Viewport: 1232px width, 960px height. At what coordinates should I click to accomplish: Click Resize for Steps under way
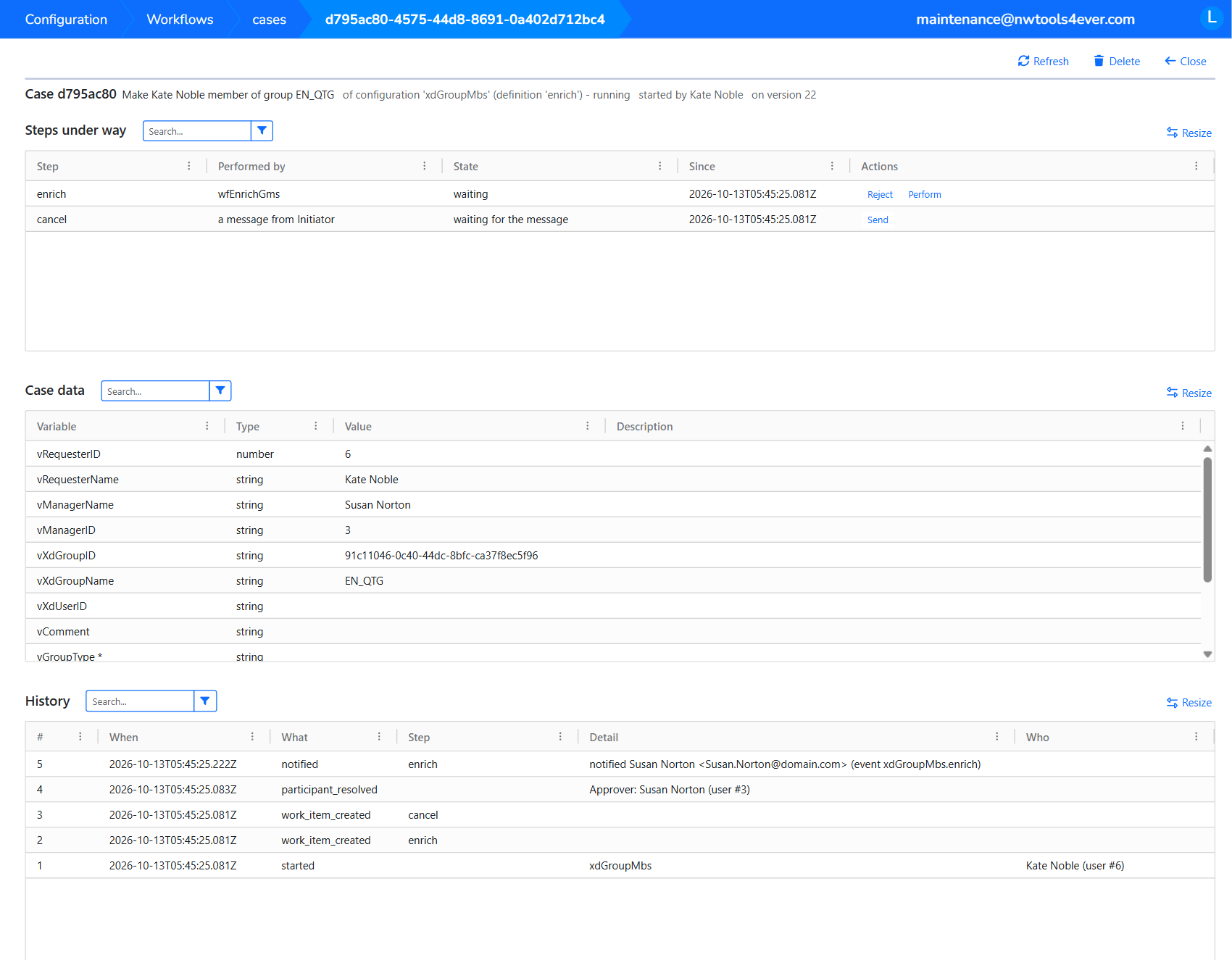pyautogui.click(x=1189, y=133)
